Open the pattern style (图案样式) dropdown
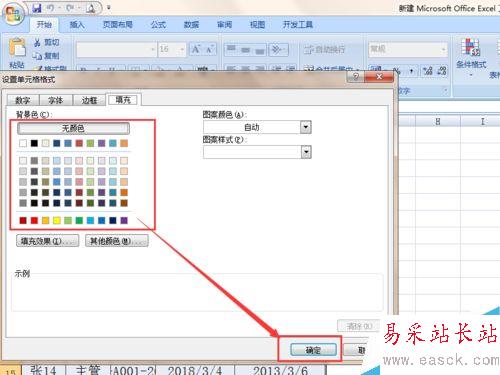This screenshot has height=375, width=500. (x=306, y=152)
